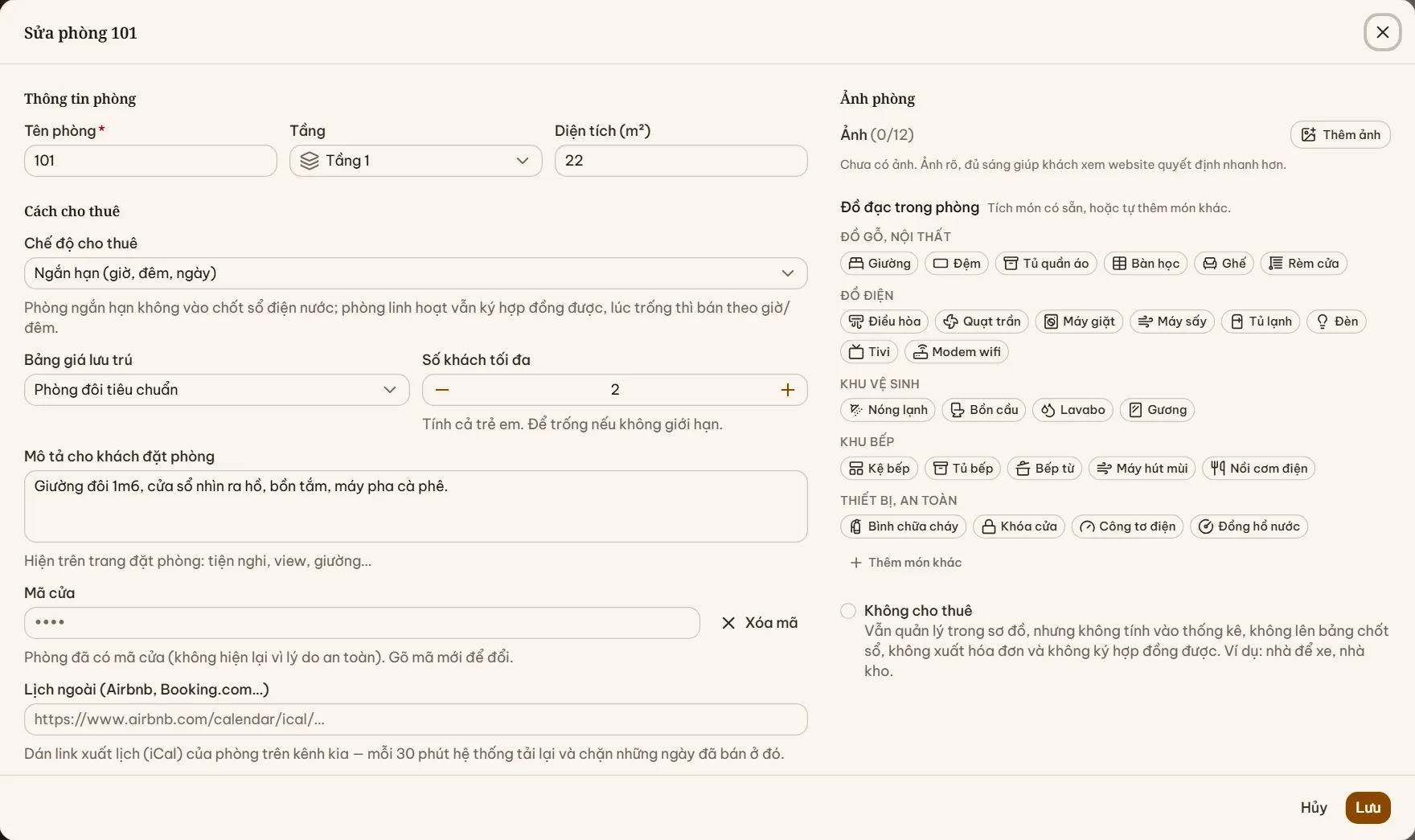This screenshot has height=840, width=1415.
Task: Toggle the Tủ lạnh chip
Action: (1261, 322)
